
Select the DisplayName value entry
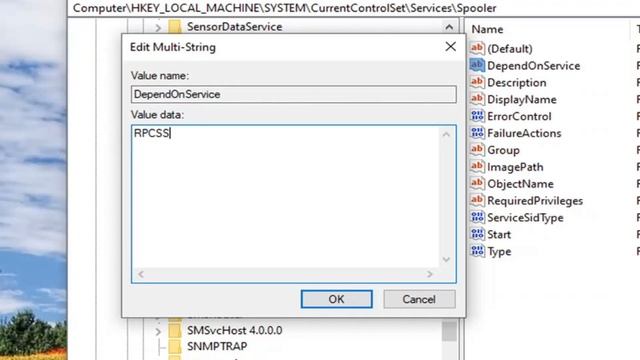pos(522,99)
